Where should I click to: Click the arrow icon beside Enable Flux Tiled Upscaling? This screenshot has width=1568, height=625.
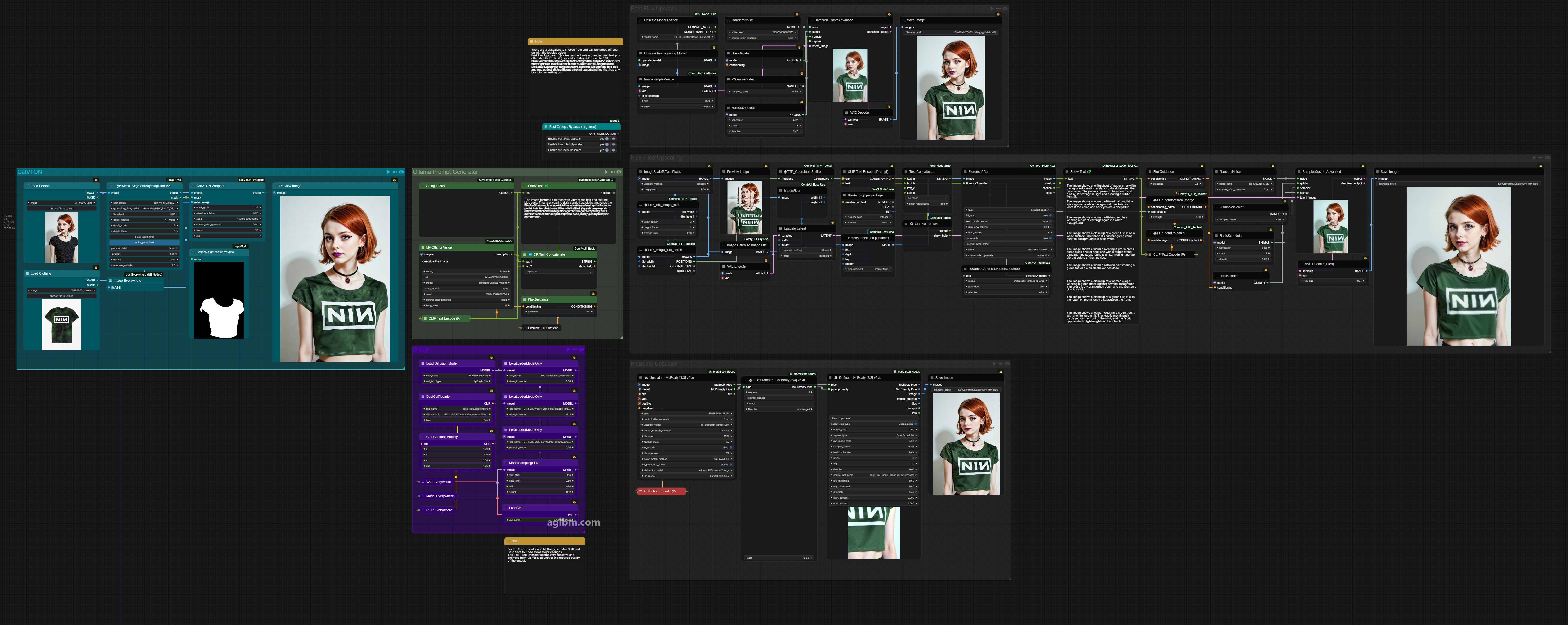pos(614,144)
